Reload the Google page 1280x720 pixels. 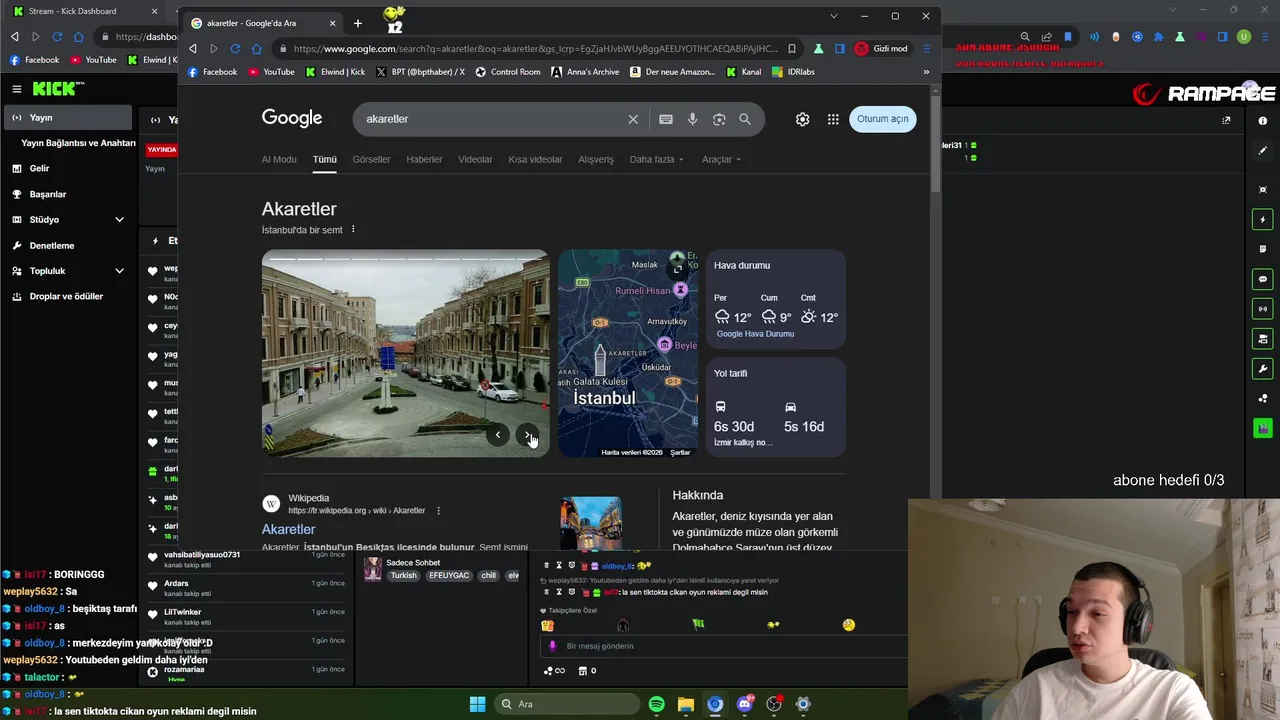pos(235,48)
